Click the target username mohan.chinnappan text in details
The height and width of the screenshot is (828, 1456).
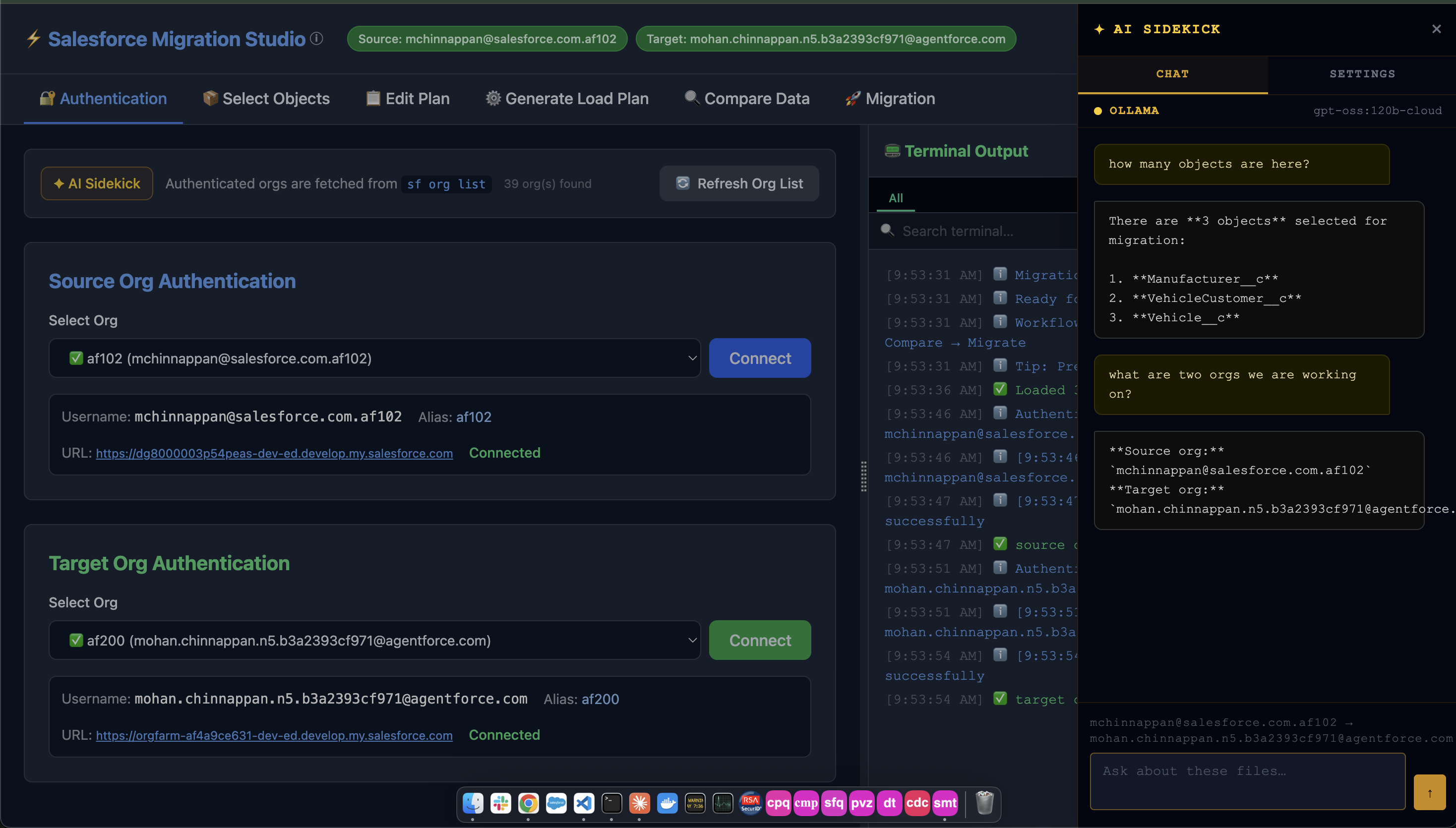(x=331, y=699)
